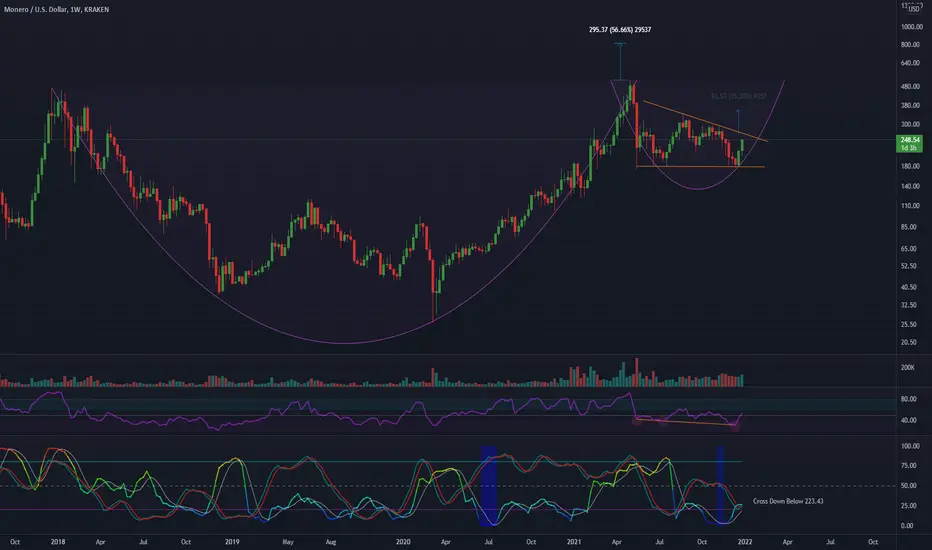The height and width of the screenshot is (550, 932).
Task: Click the 140.00 price axis label
Action: [x=910, y=186]
